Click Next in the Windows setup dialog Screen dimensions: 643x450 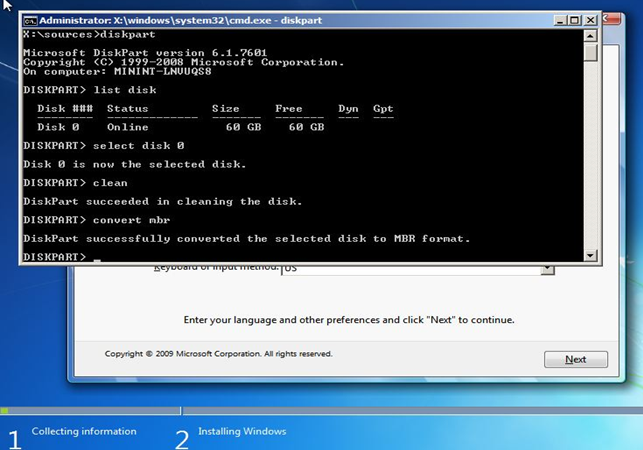point(575,359)
